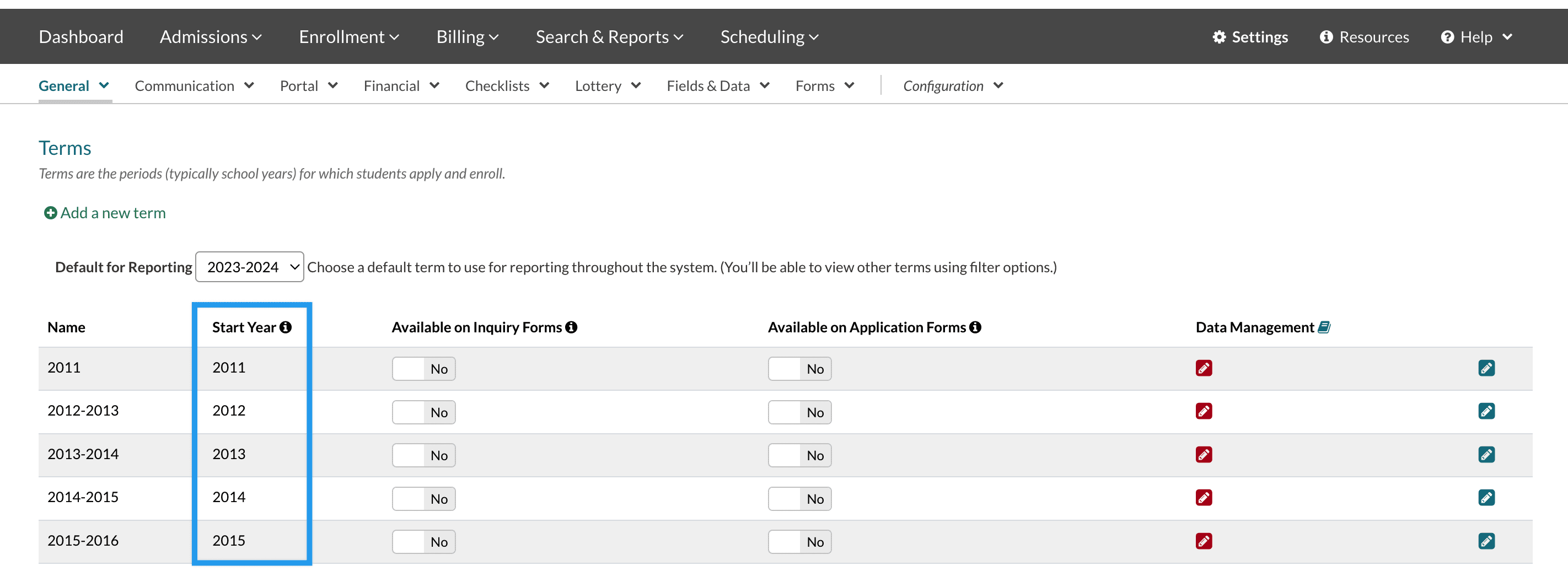Go to the Dashboard page
This screenshot has width=1568, height=571.
pyautogui.click(x=81, y=37)
